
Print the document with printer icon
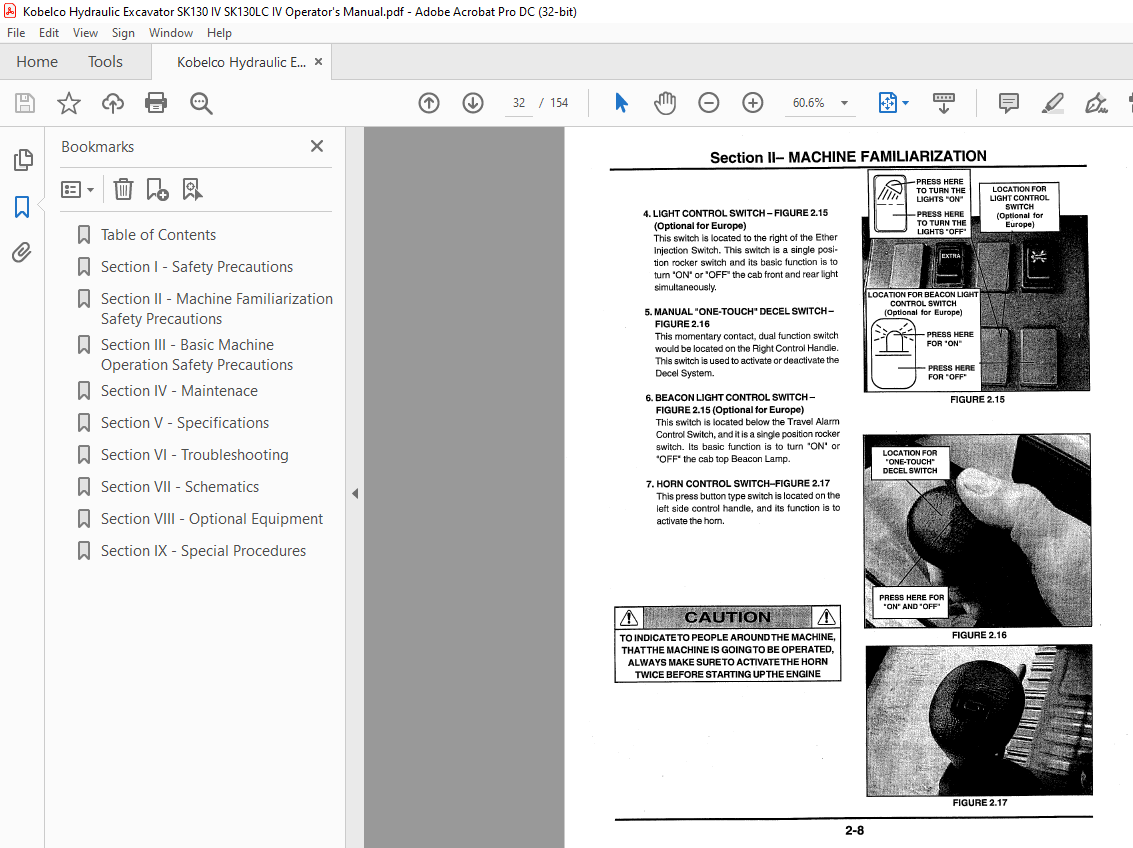coord(156,103)
